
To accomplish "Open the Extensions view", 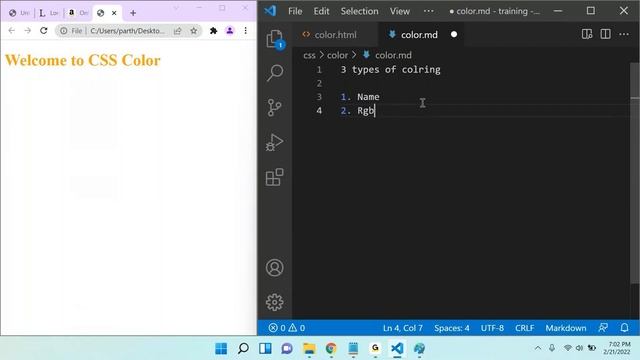I will pos(274,177).
